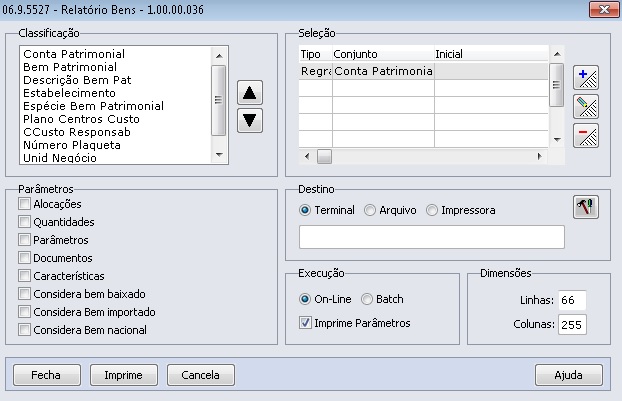Screen dimensions: 622x401
Task: Enable the Quantidades checkbox
Action: tap(24, 222)
